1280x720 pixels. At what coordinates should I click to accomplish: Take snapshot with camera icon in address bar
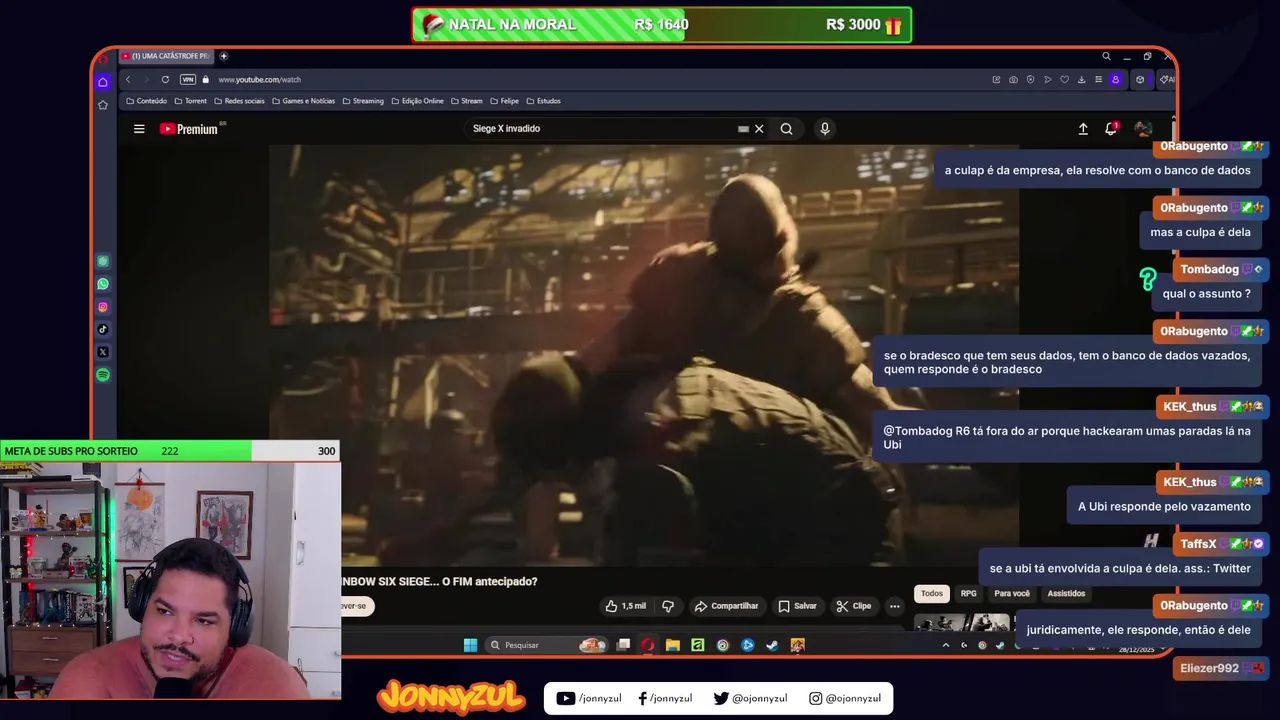pyautogui.click(x=1013, y=79)
